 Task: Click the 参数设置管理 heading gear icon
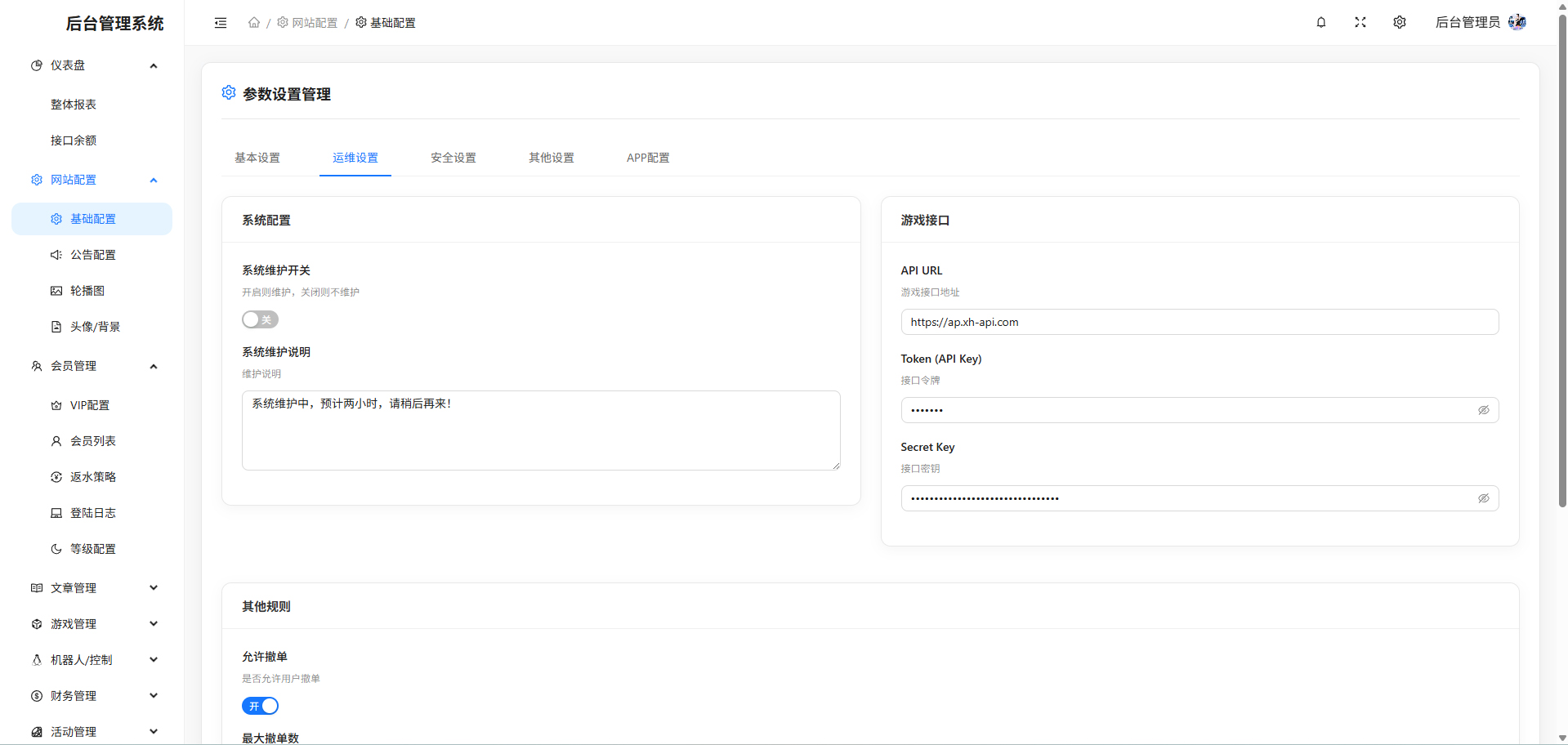click(x=229, y=93)
